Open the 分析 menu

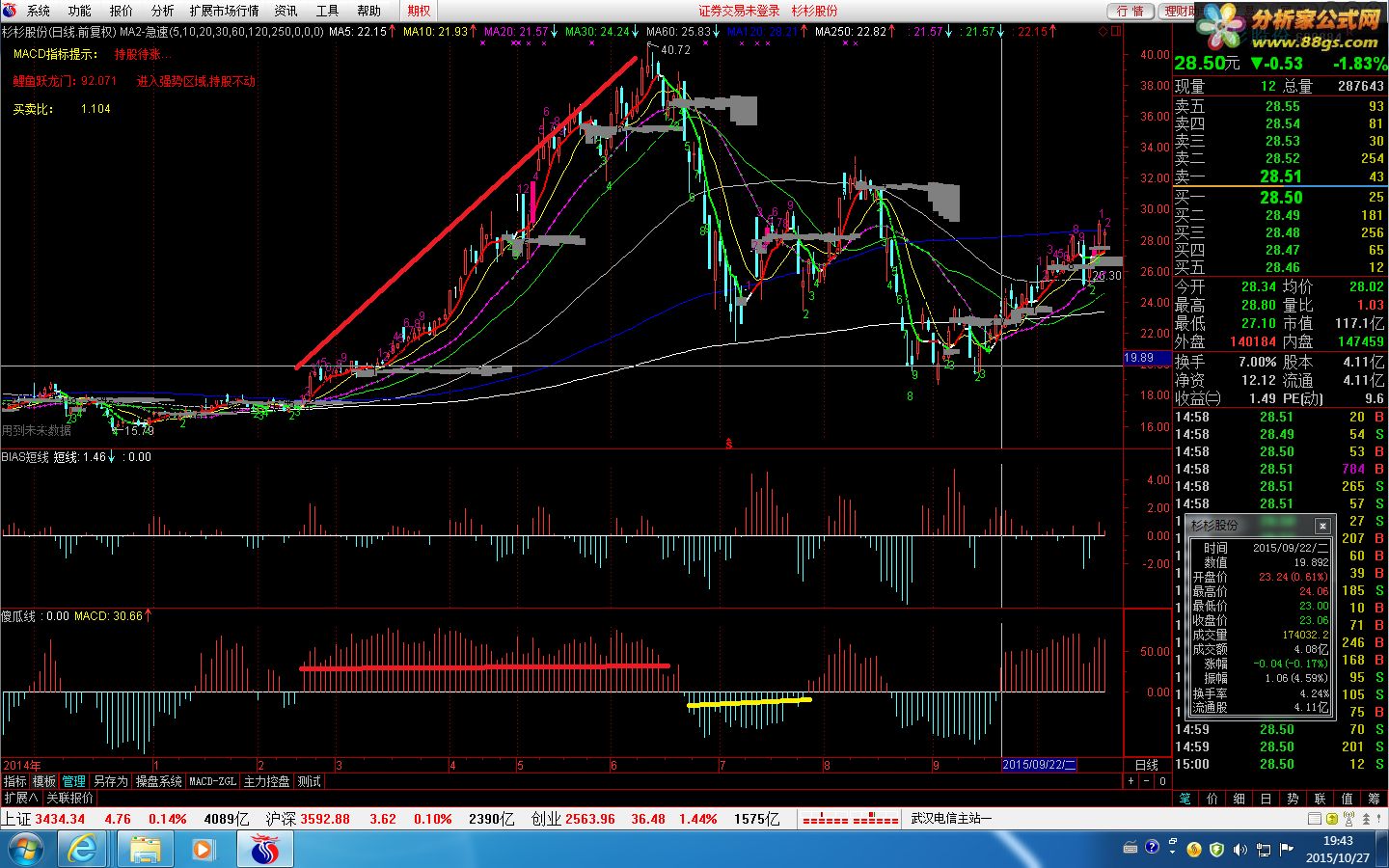[x=163, y=11]
